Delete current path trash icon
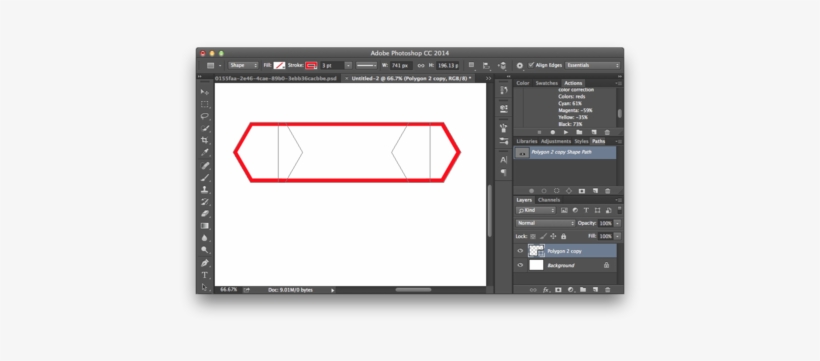Image resolution: width=820 pixels, height=361 pixels. tap(607, 191)
